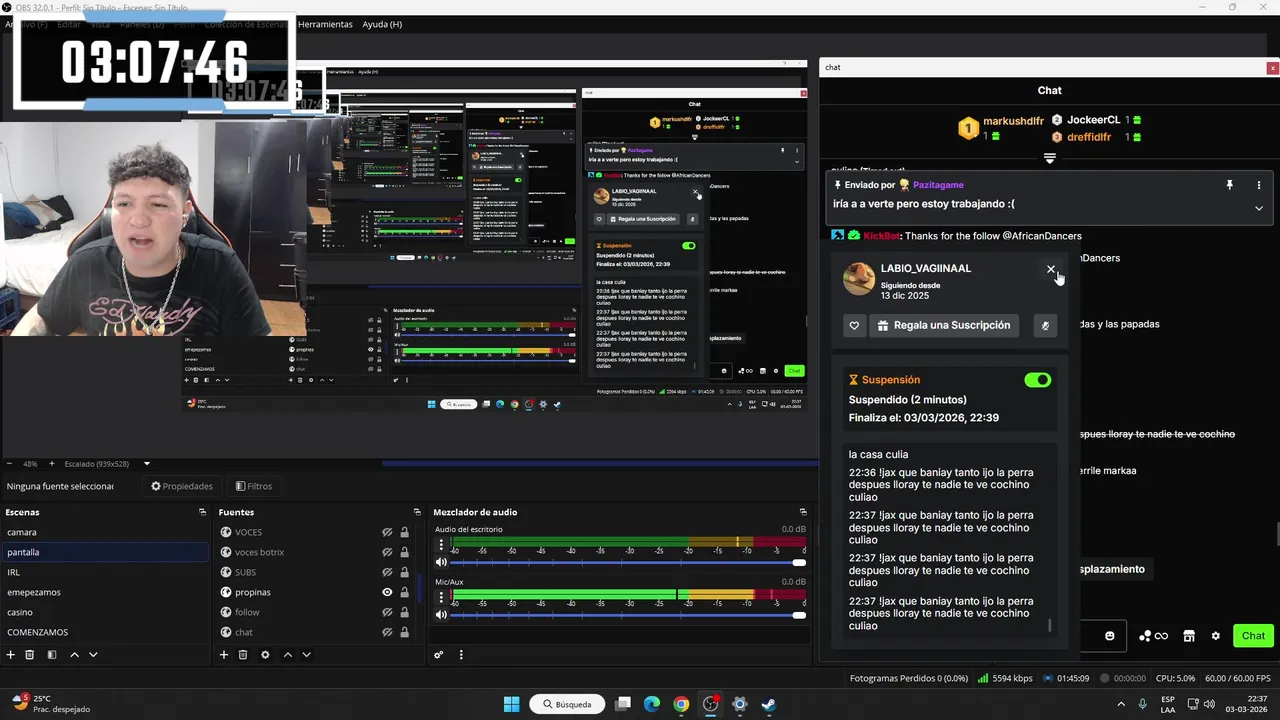
Task: Show VOCES source visibility eye
Action: [387, 532]
